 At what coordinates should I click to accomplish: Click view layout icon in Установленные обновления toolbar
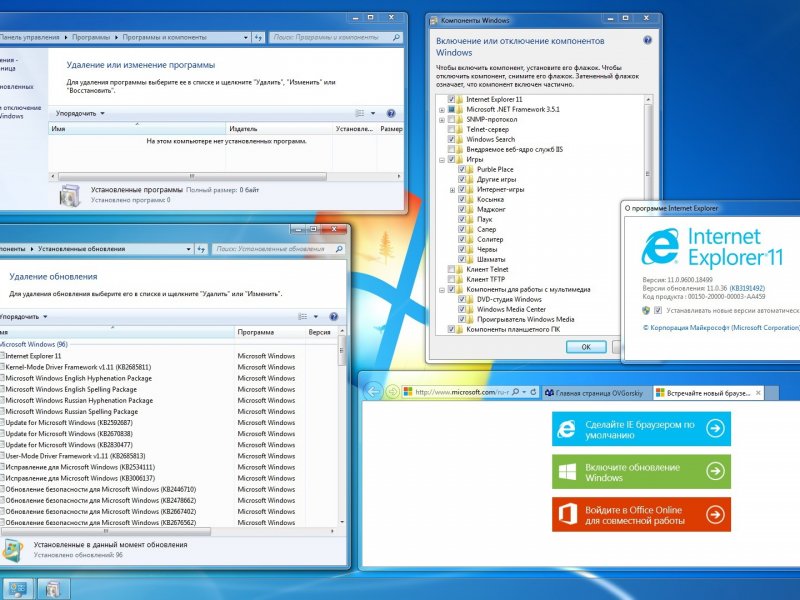click(303, 316)
